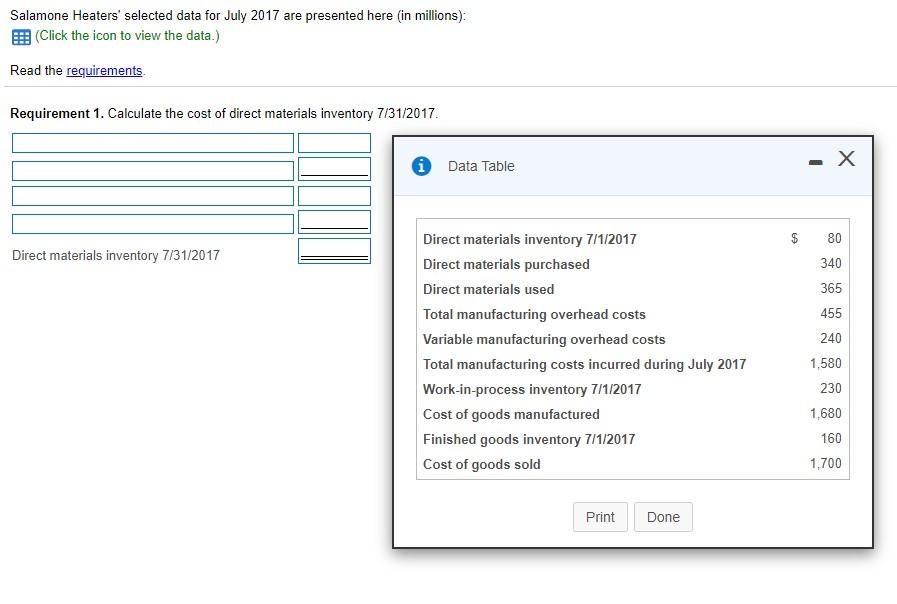Click 'Direct materials purchased' row label

506,264
